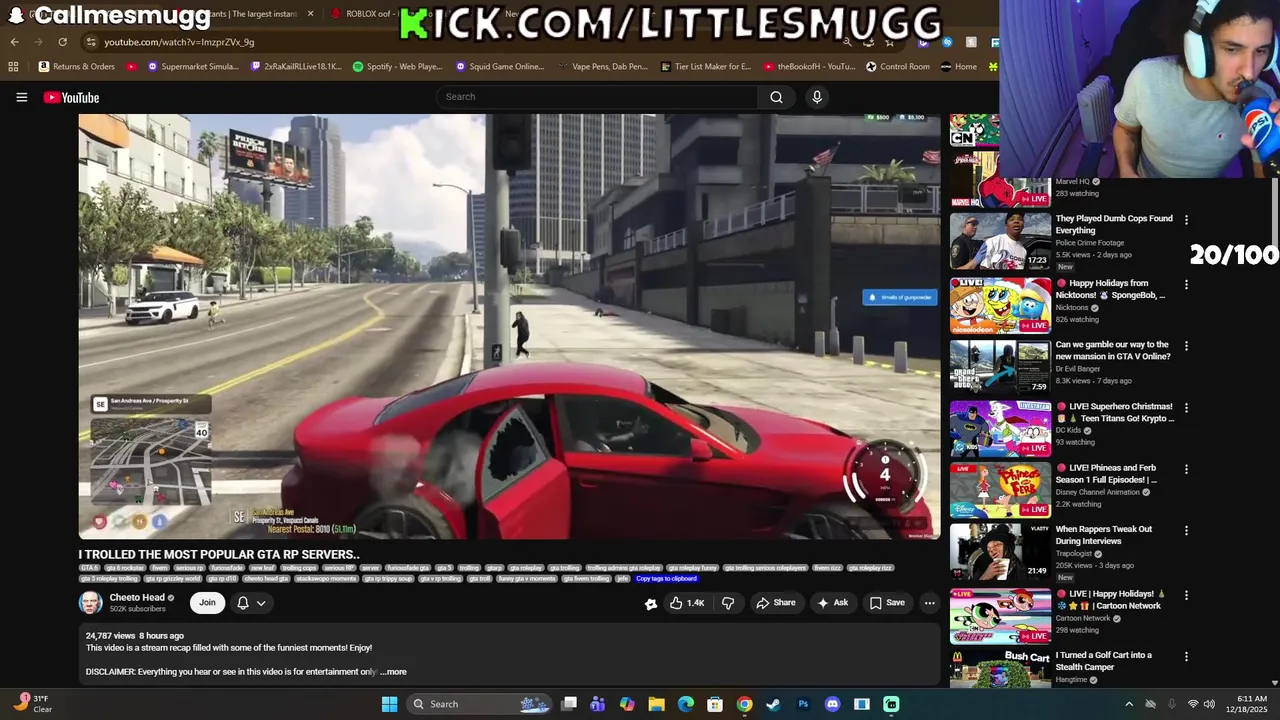This screenshot has width=1280, height=720.
Task: Open options menu for Phineas and Ferb stream
Action: tap(1186, 469)
